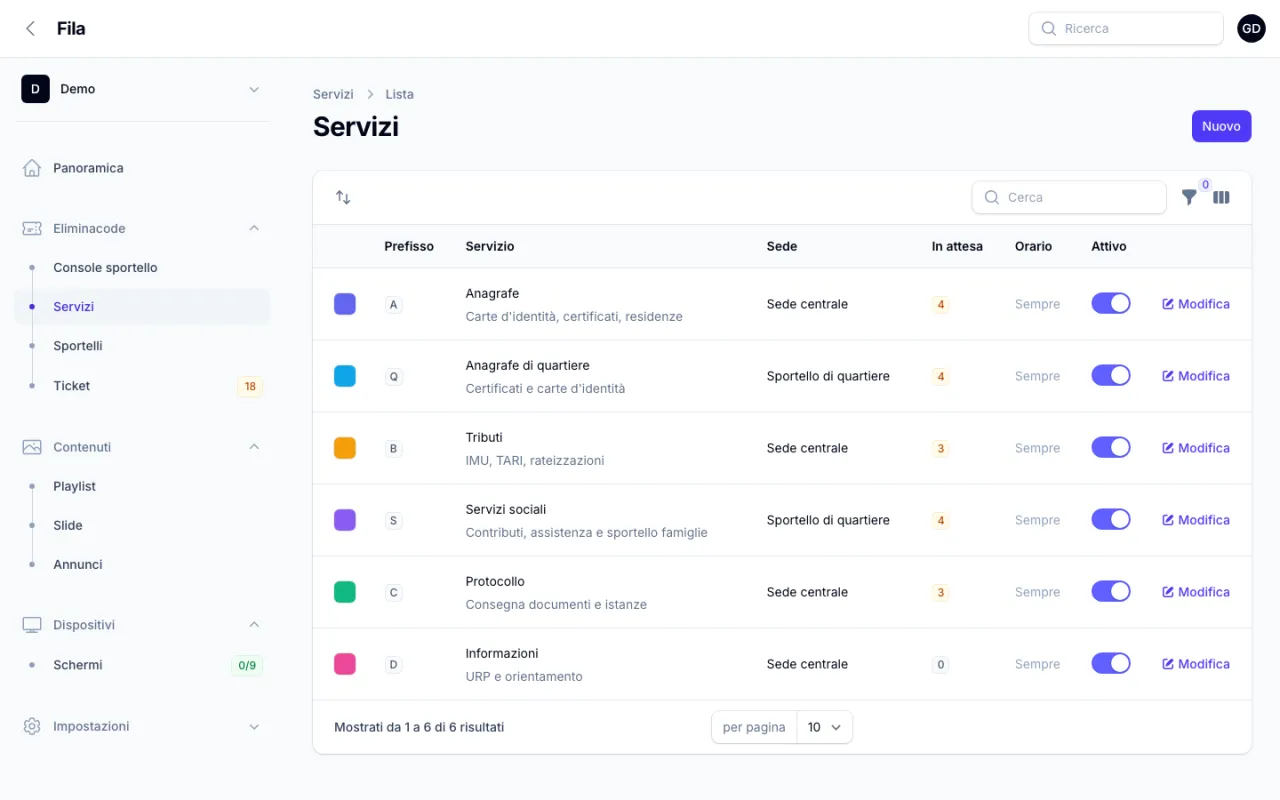Open Console sportello in sidebar

142,268
